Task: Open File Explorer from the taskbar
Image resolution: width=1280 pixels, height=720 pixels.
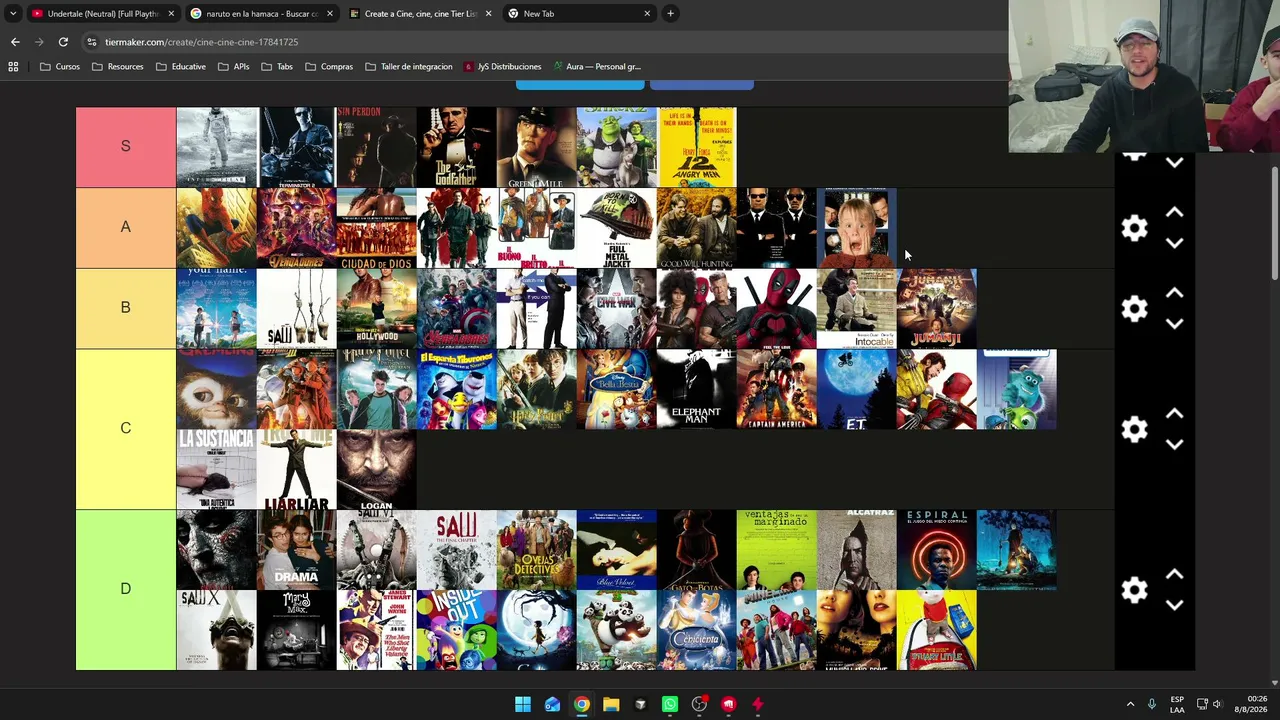Action: tap(611, 704)
